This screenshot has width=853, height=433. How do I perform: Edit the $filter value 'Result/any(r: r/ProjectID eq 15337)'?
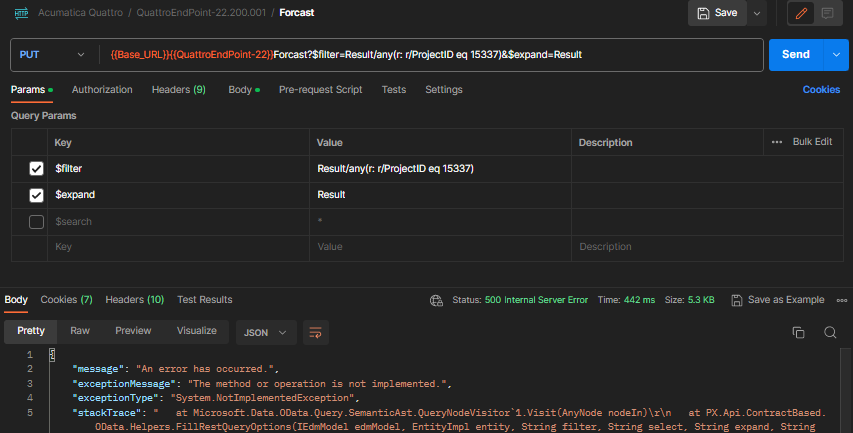click(440, 169)
